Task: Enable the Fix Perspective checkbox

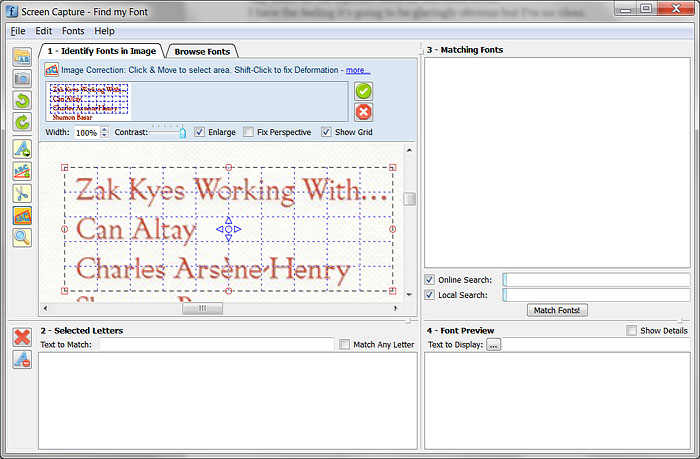Action: coord(248,132)
